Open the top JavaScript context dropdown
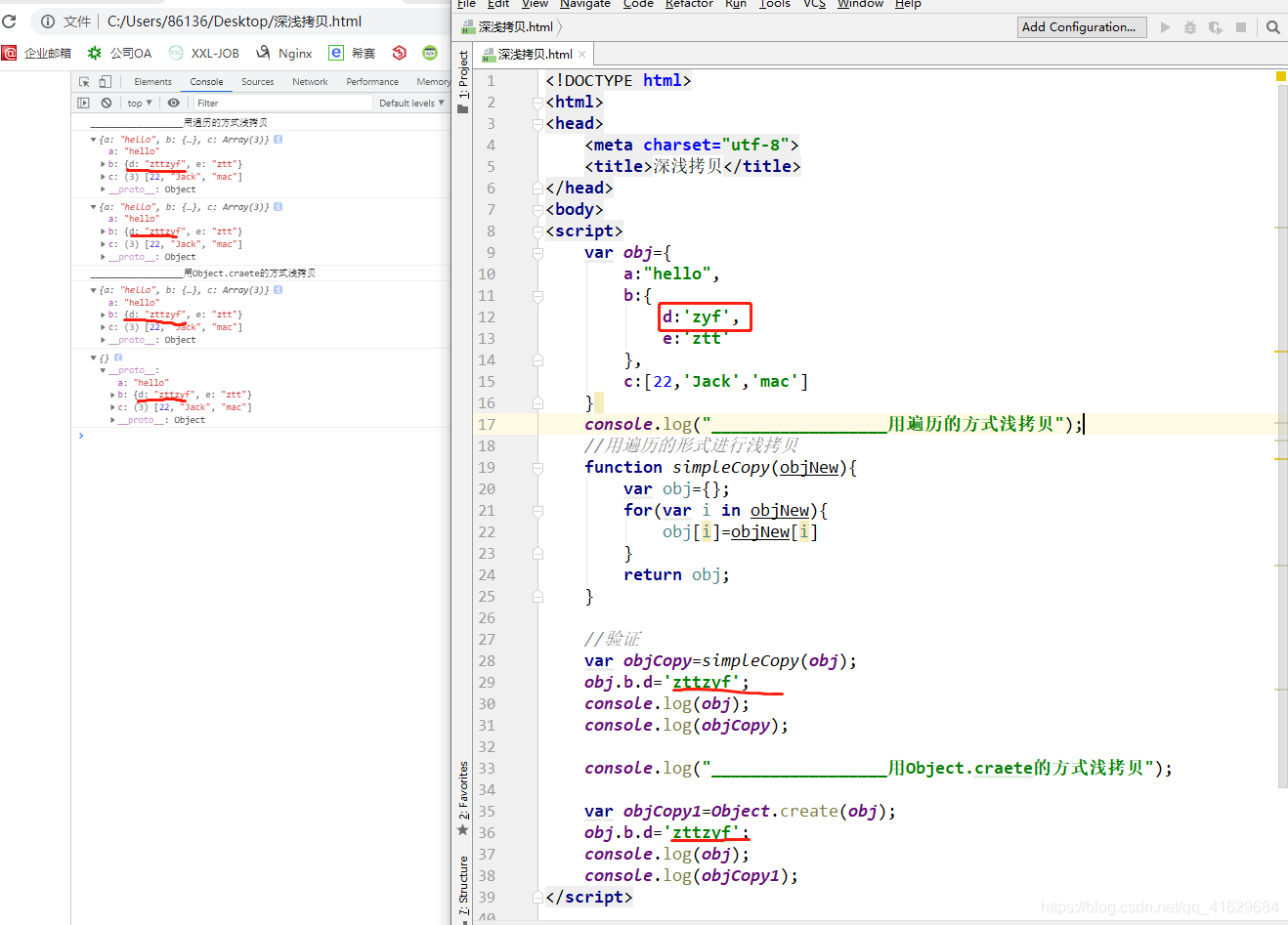Screen dimensions: 1288x925 [x=140, y=103]
